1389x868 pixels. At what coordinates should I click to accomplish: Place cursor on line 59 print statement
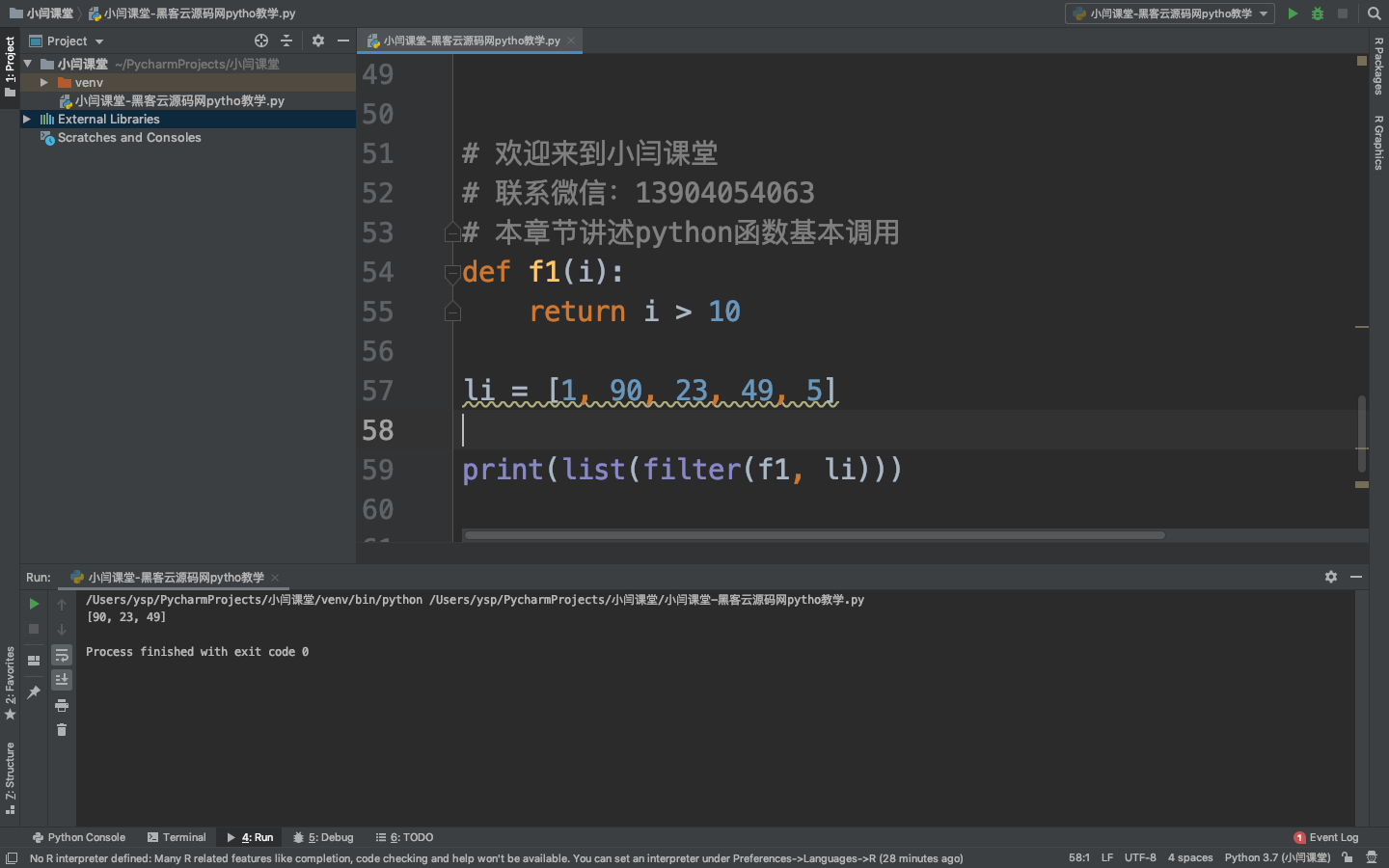pyautogui.click(x=682, y=471)
